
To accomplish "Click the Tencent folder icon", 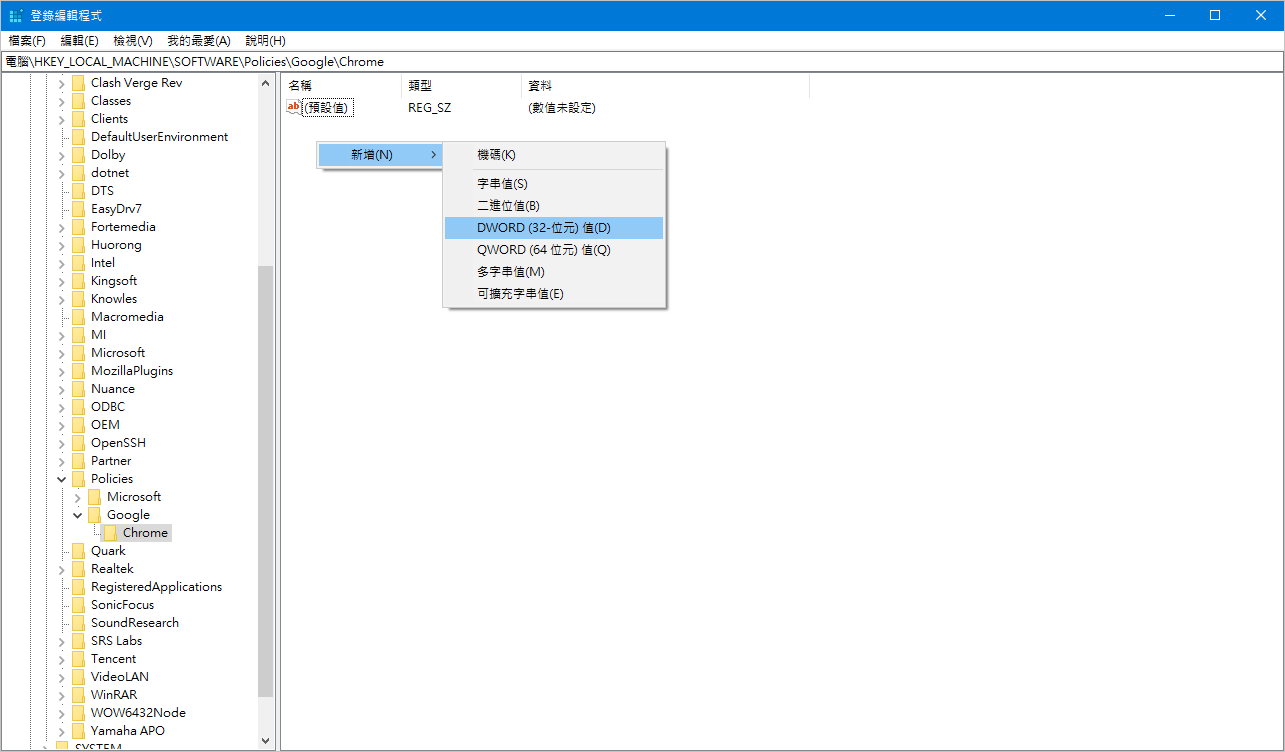I will [x=78, y=659].
